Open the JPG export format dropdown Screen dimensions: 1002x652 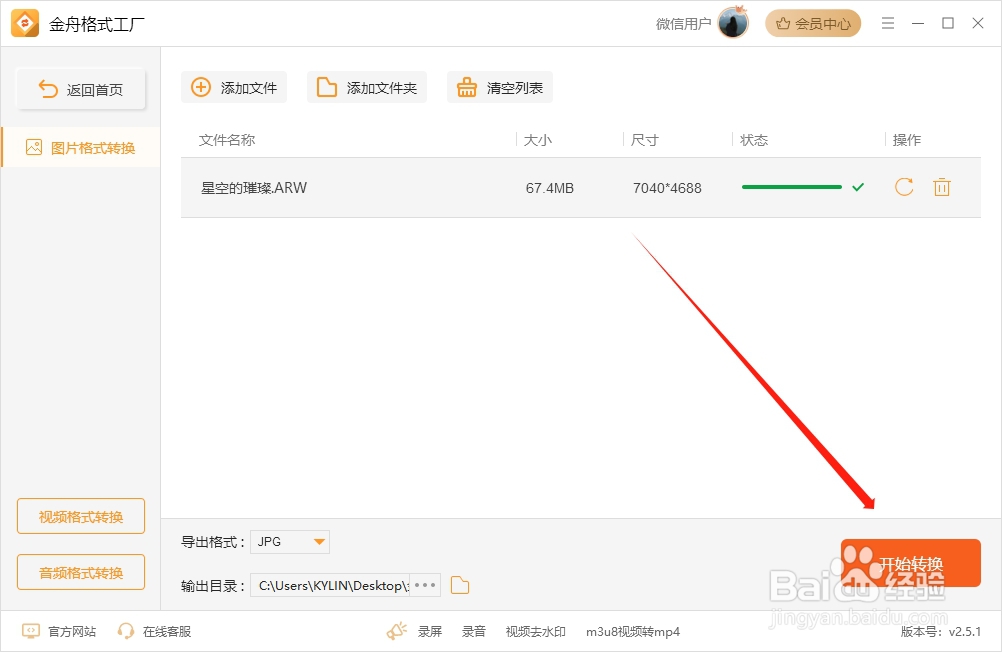(x=289, y=541)
